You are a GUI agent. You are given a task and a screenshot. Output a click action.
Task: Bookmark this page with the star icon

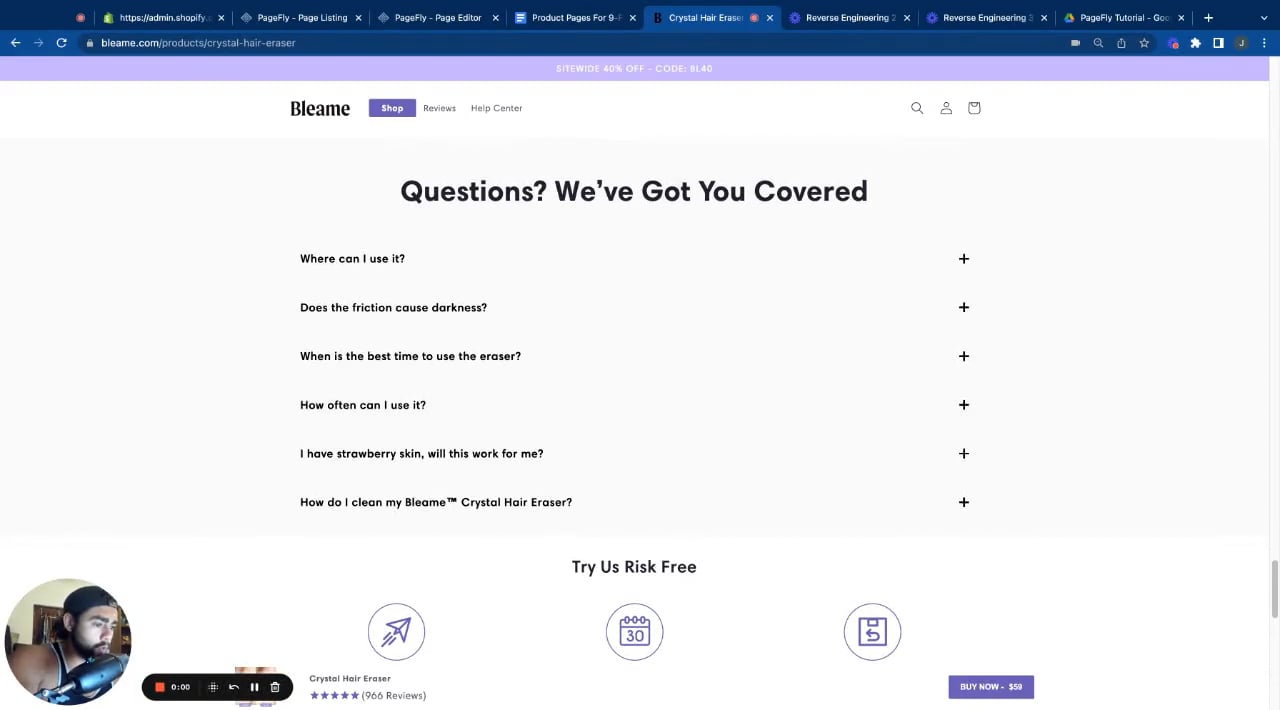[1144, 43]
